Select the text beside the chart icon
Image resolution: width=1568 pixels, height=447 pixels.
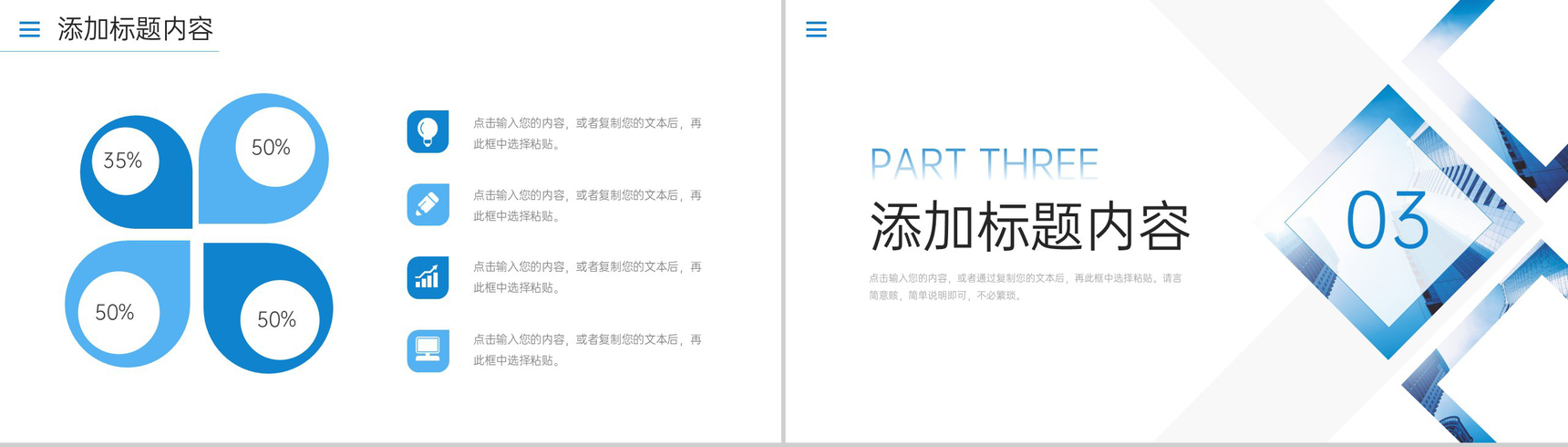[587, 276]
